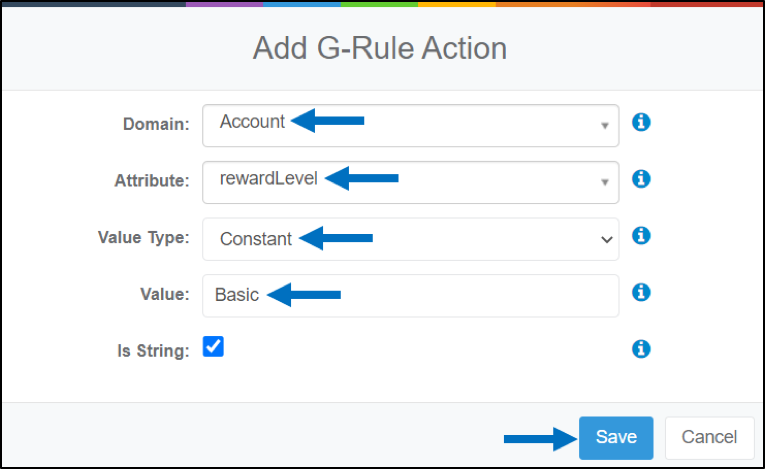Click the info icon next to Value
765x469 pixels.
click(641, 292)
